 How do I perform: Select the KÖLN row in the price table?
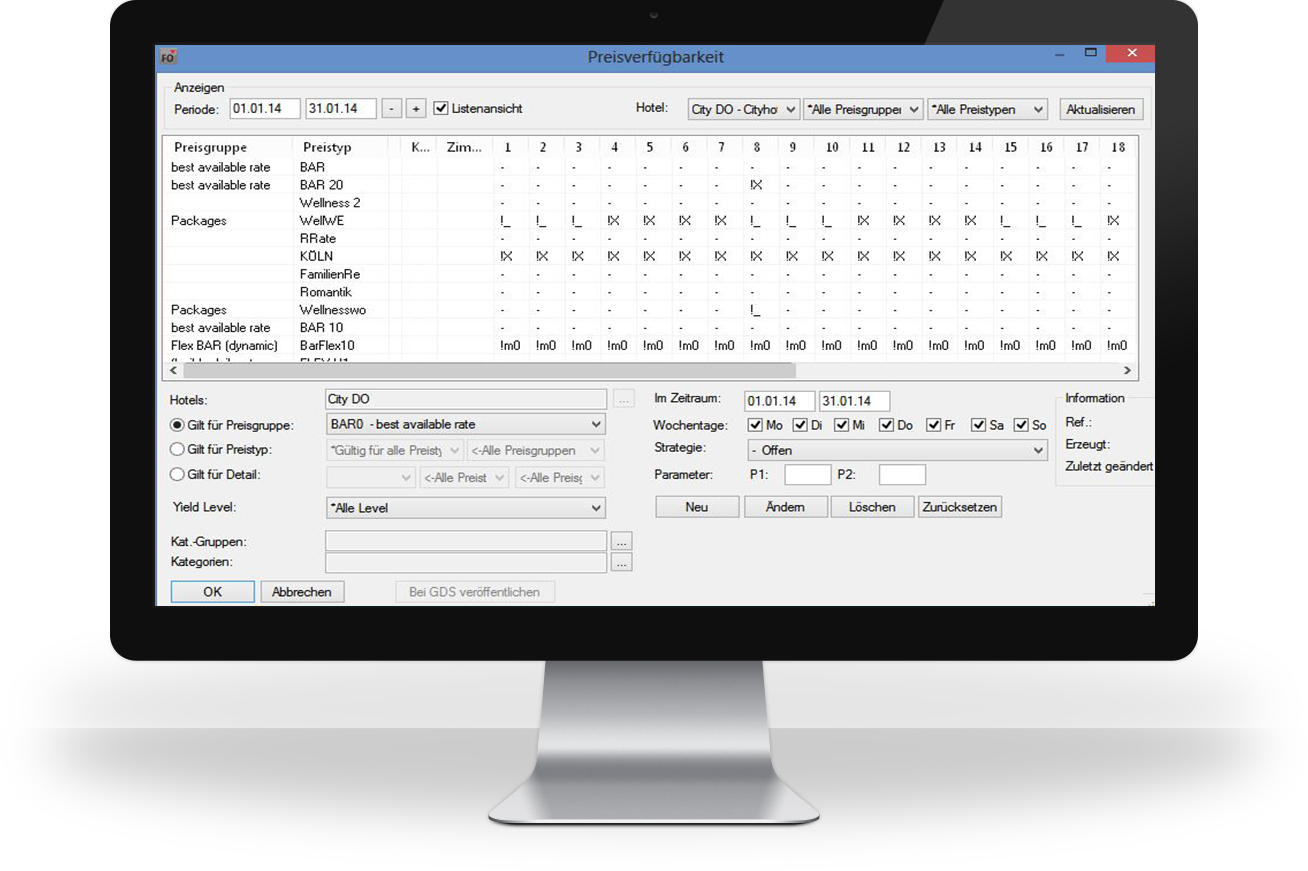[x=316, y=256]
